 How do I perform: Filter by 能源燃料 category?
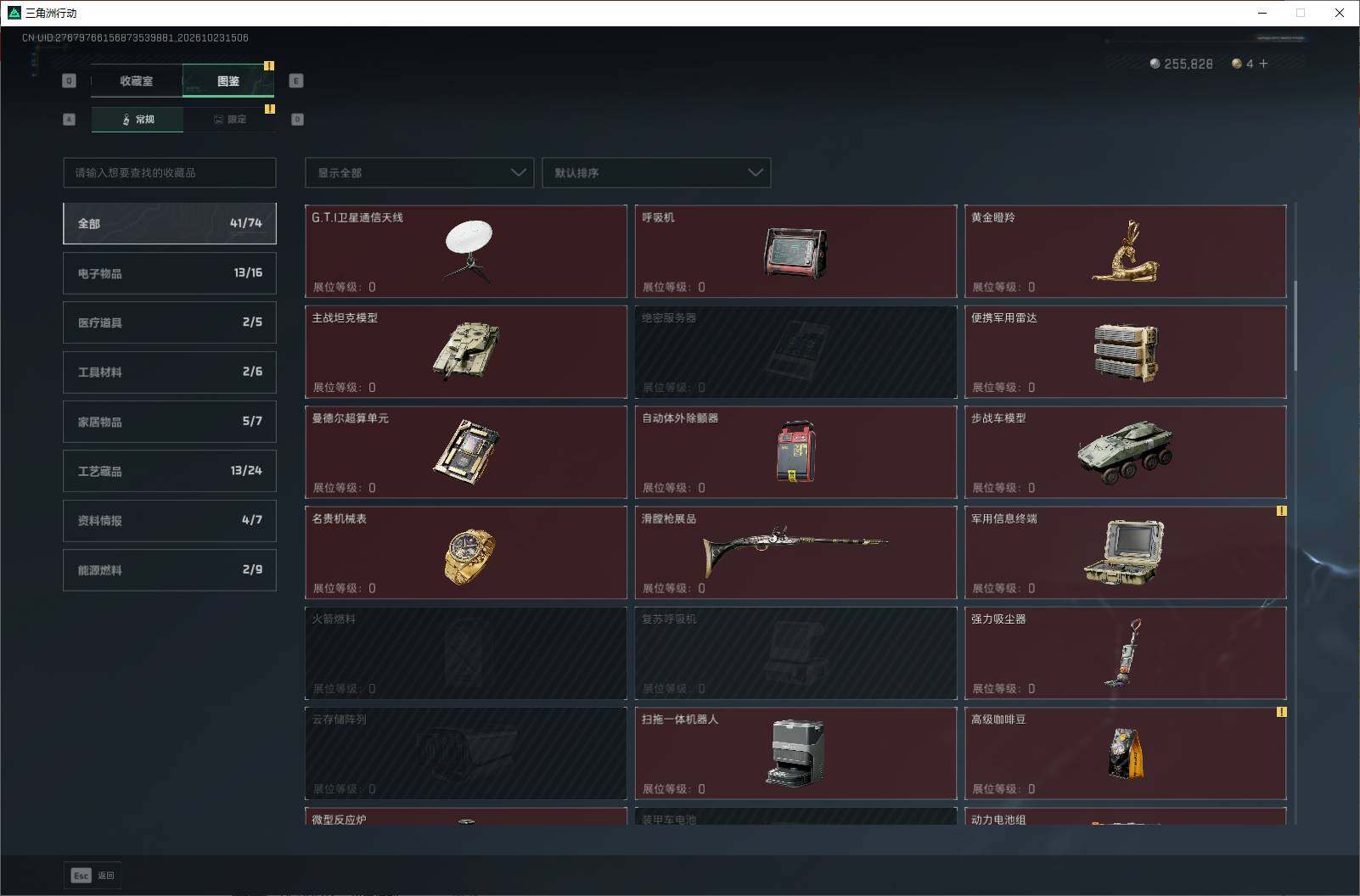[x=170, y=570]
